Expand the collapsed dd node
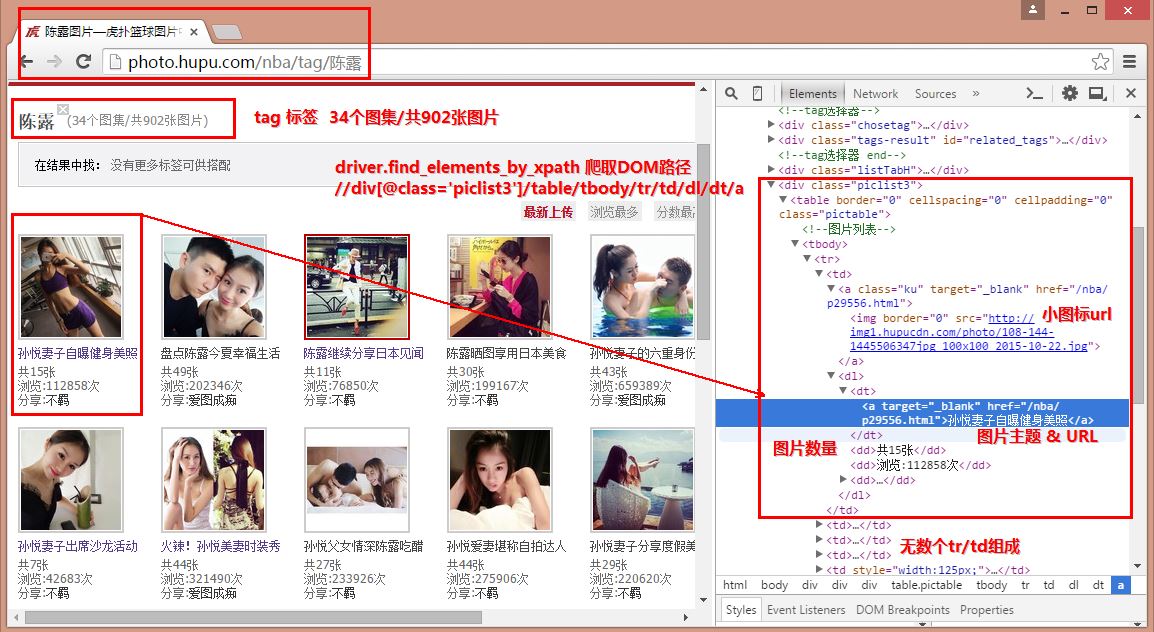1154x632 pixels. click(843, 480)
